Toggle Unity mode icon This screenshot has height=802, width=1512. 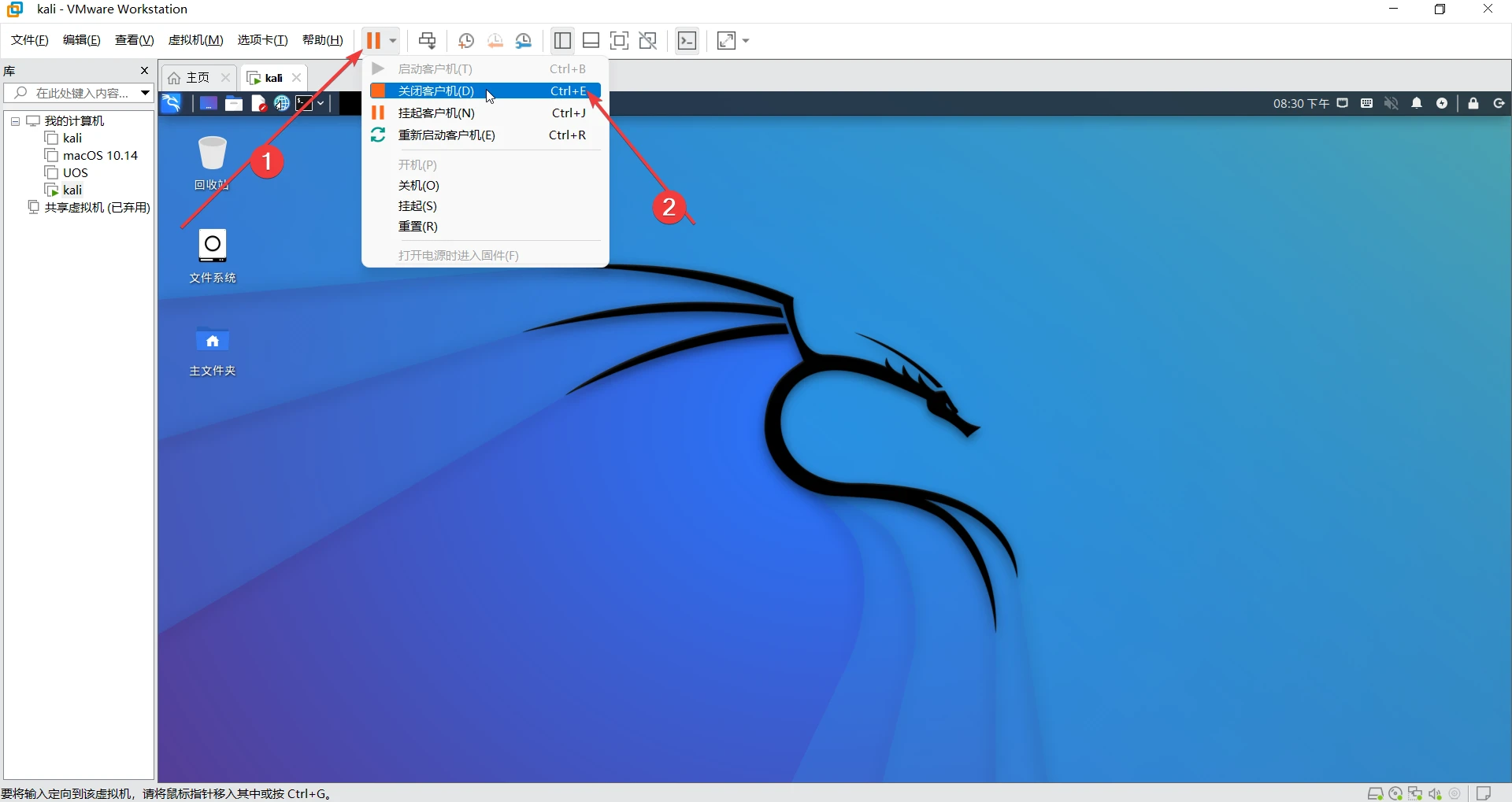coord(648,40)
